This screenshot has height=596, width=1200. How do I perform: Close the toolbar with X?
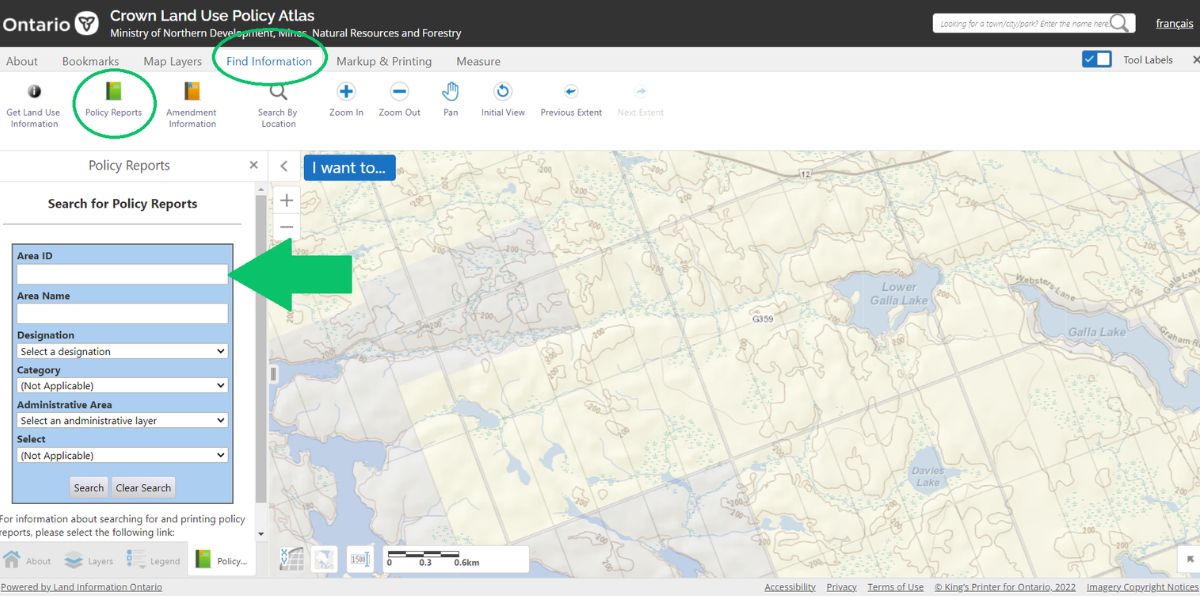coord(1196,60)
